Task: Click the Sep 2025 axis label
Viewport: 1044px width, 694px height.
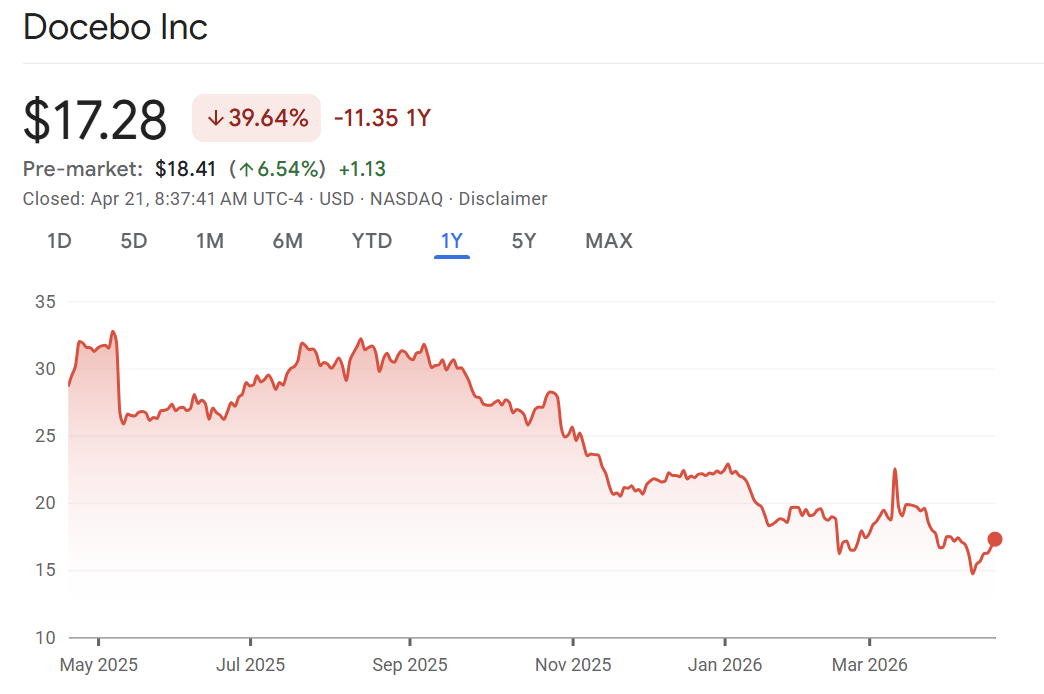Action: coord(409,665)
